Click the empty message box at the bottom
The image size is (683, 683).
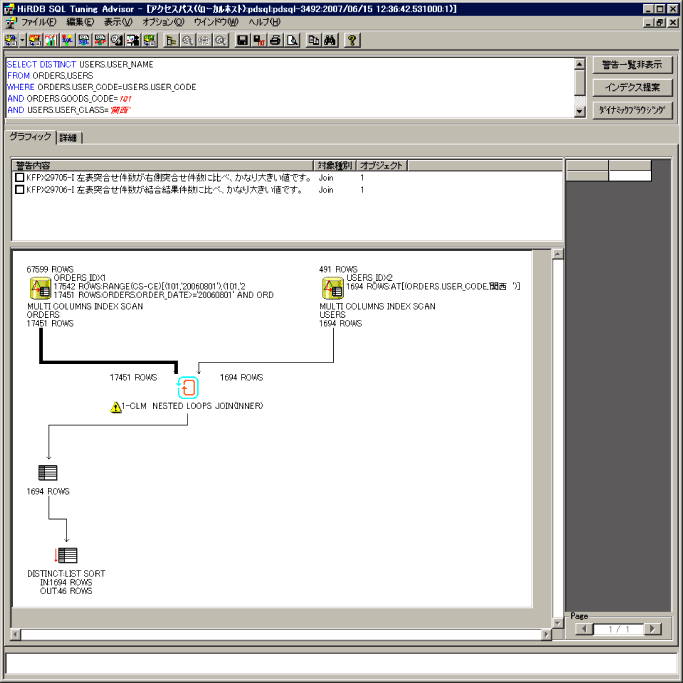341,664
